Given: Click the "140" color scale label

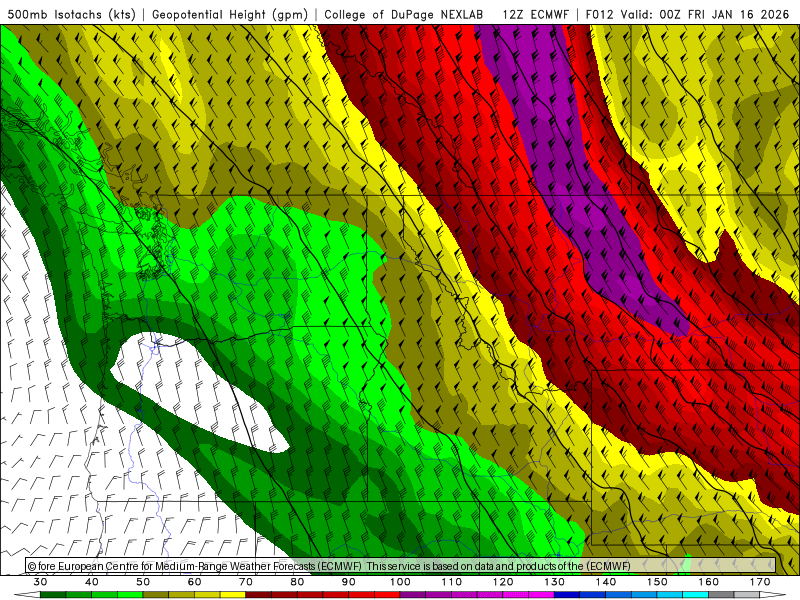Looking at the screenshot, I should pyautogui.click(x=606, y=582).
